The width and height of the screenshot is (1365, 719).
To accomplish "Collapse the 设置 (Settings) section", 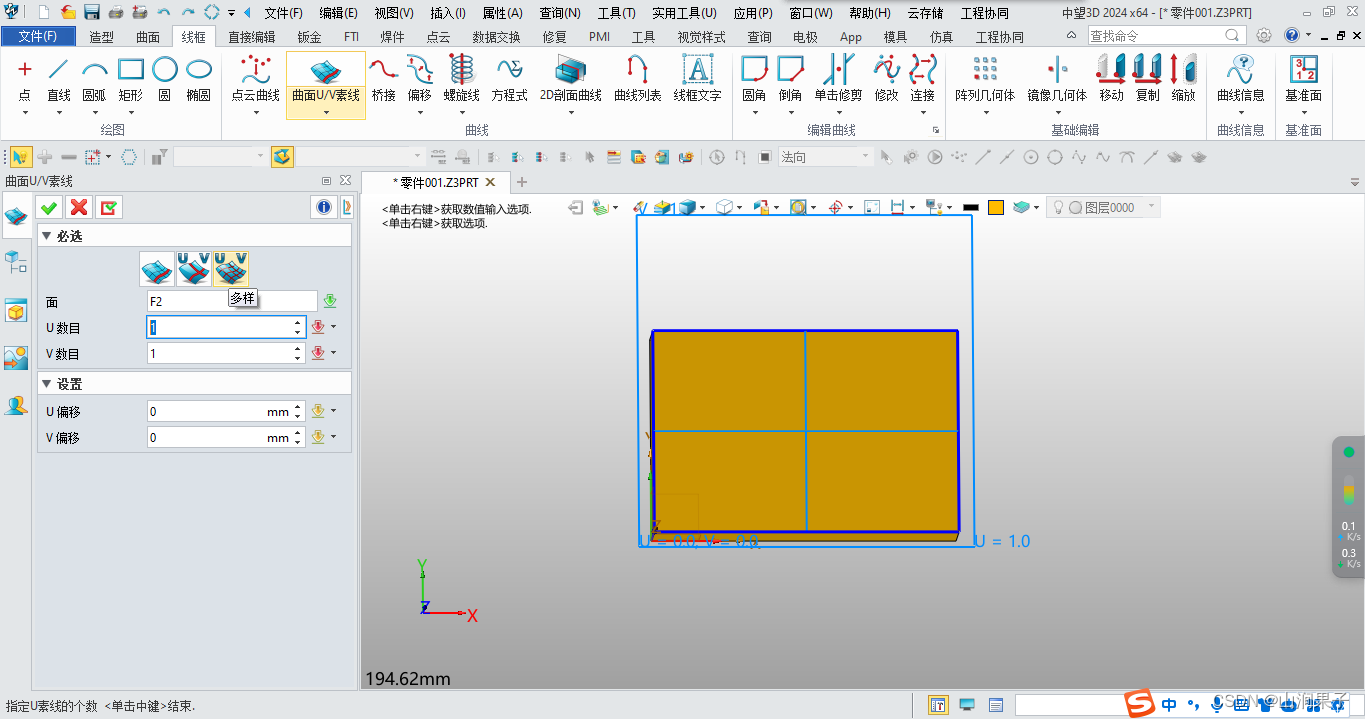I will click(46, 384).
